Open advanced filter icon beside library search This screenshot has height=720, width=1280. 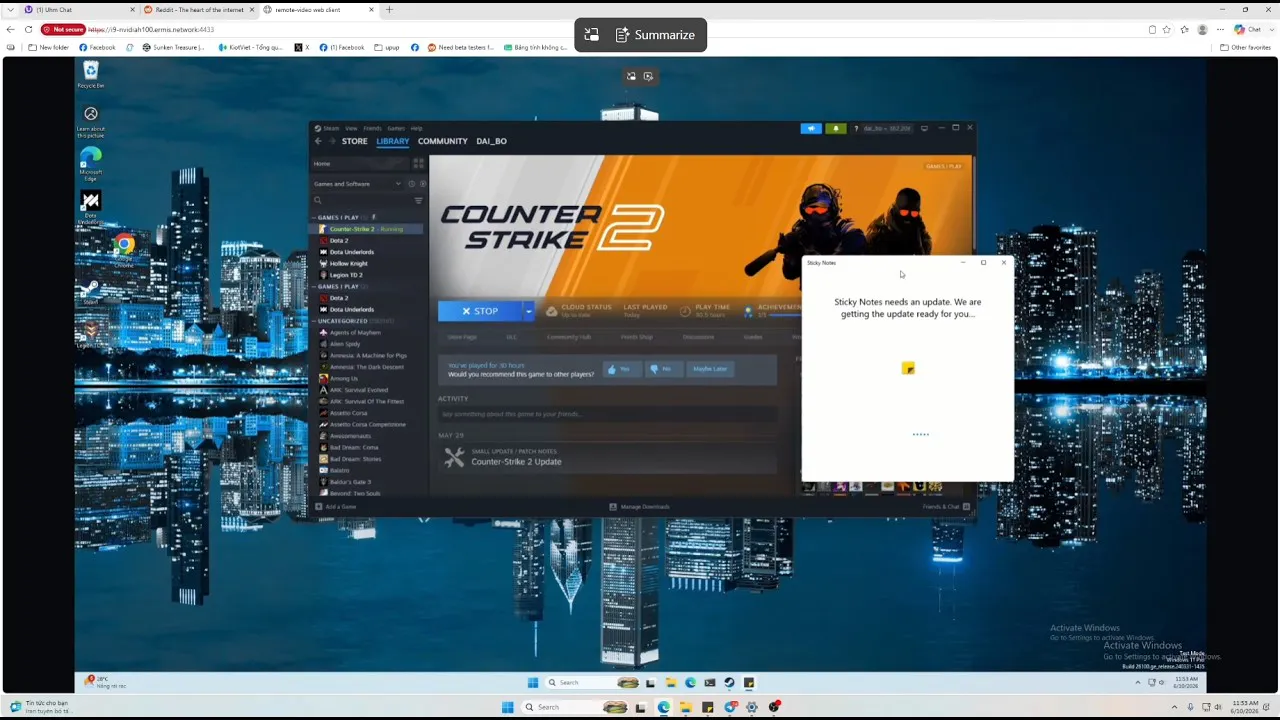tap(418, 200)
